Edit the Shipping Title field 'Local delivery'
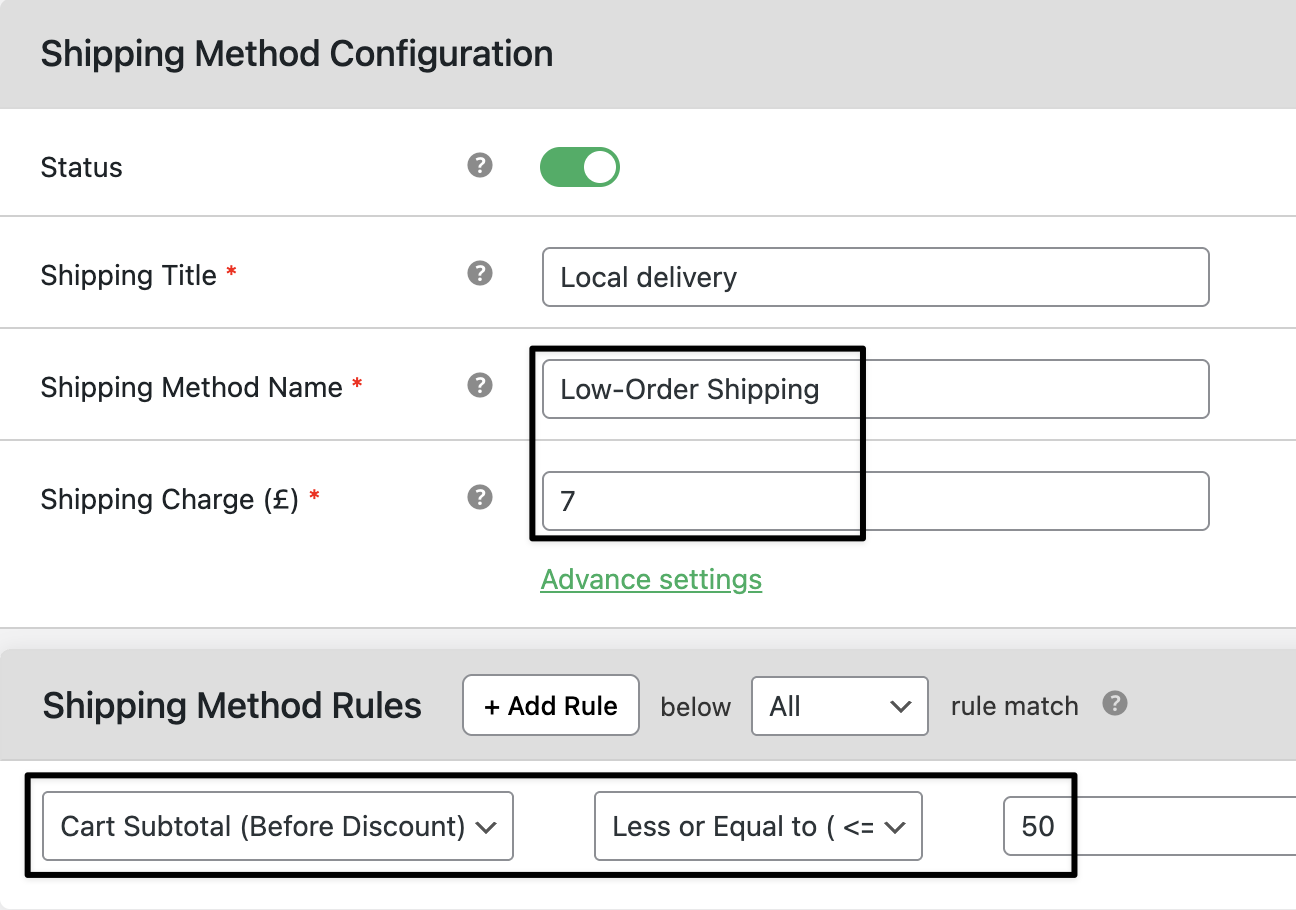This screenshot has height=910, width=1296. point(875,277)
